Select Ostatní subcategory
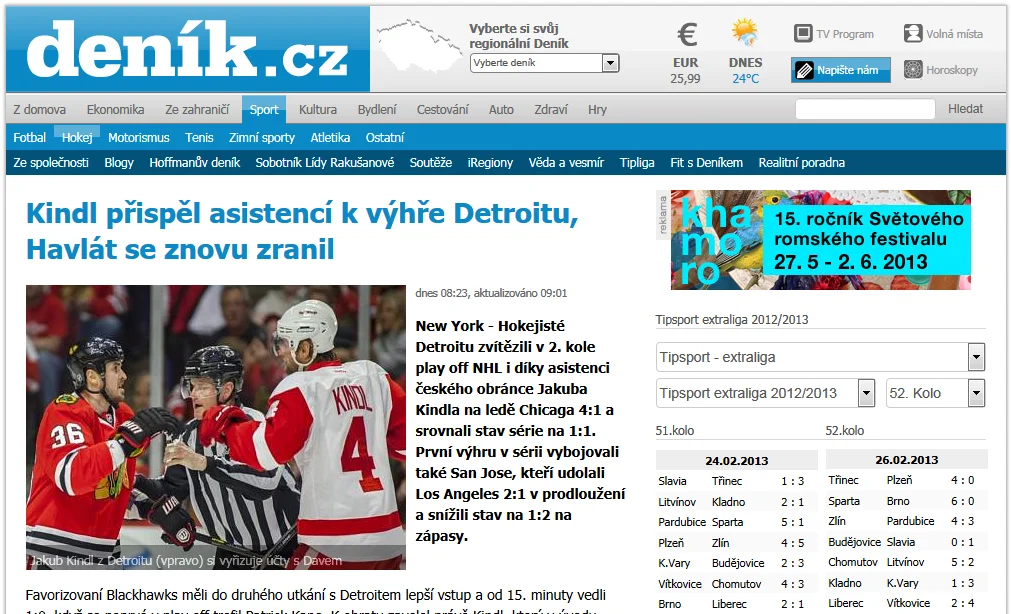 coord(385,137)
